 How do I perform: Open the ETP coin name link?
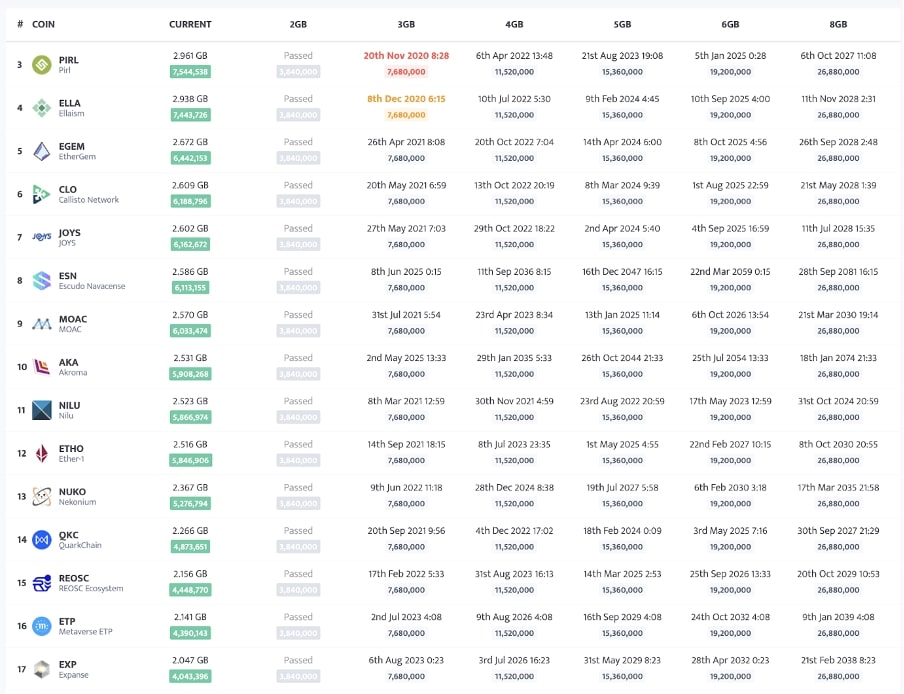coord(67,621)
